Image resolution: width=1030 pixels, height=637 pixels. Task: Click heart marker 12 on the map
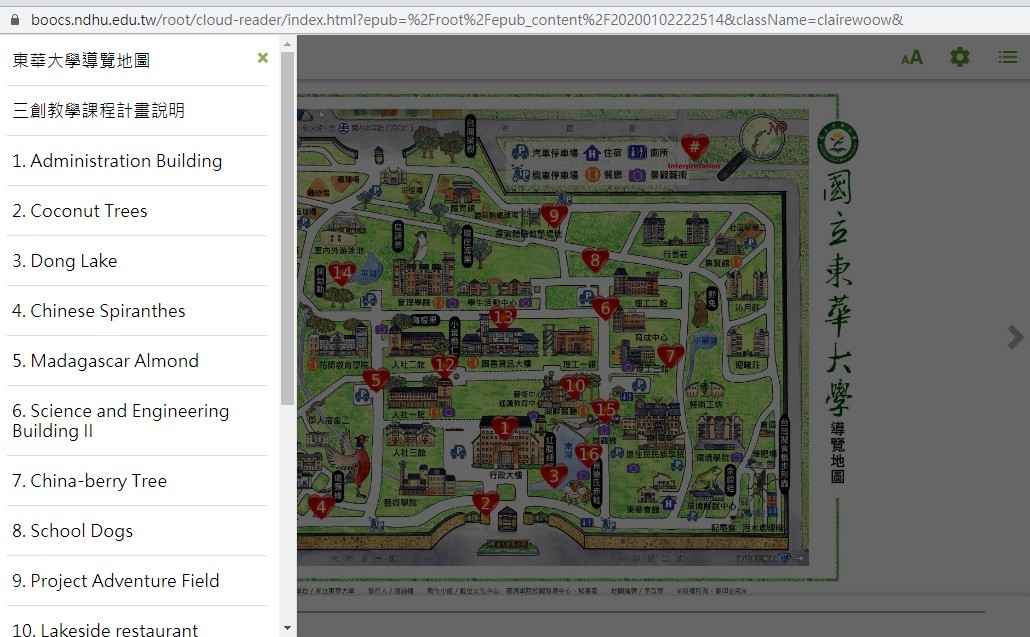click(445, 364)
